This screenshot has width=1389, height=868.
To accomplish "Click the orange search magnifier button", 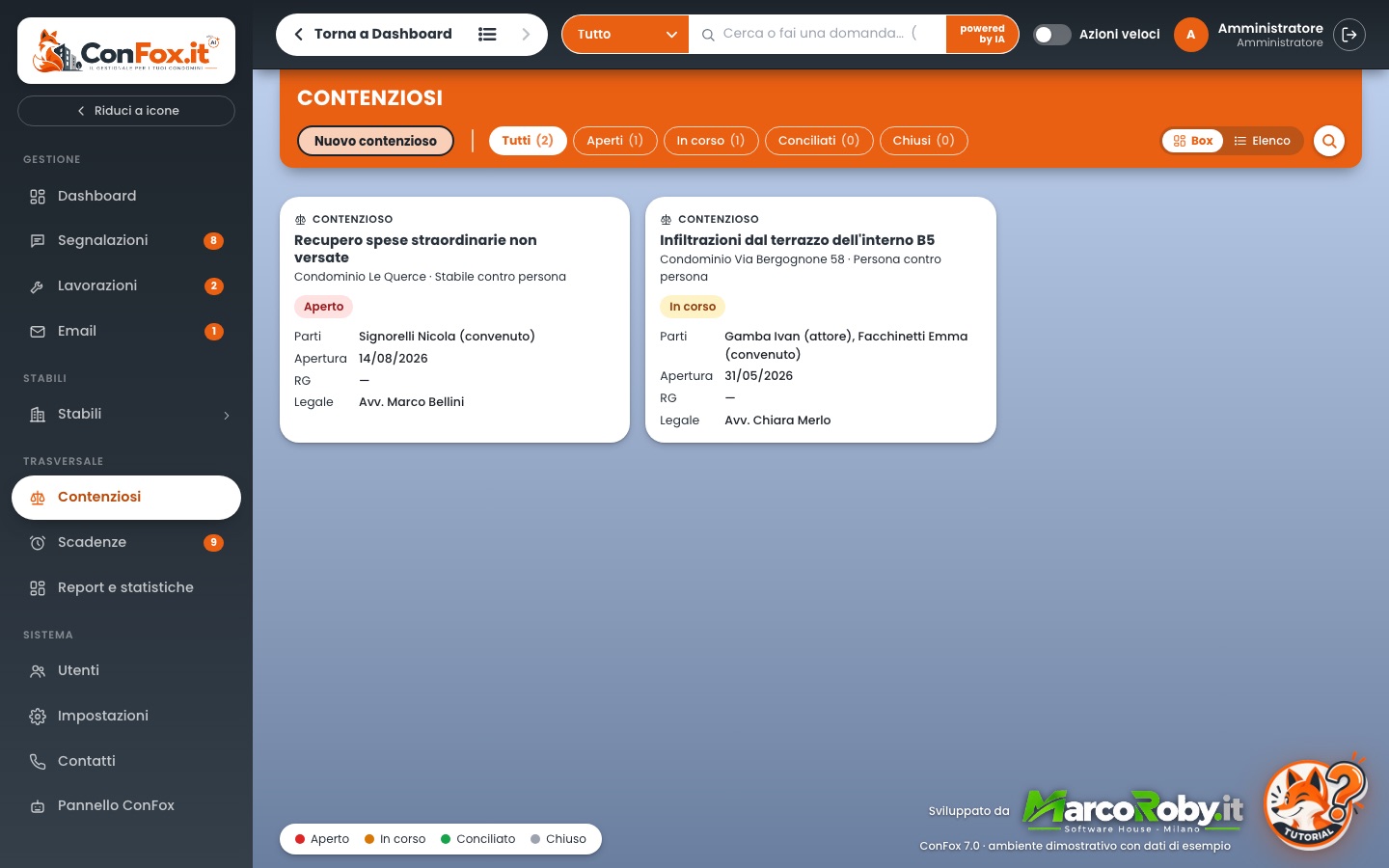I will [1329, 141].
